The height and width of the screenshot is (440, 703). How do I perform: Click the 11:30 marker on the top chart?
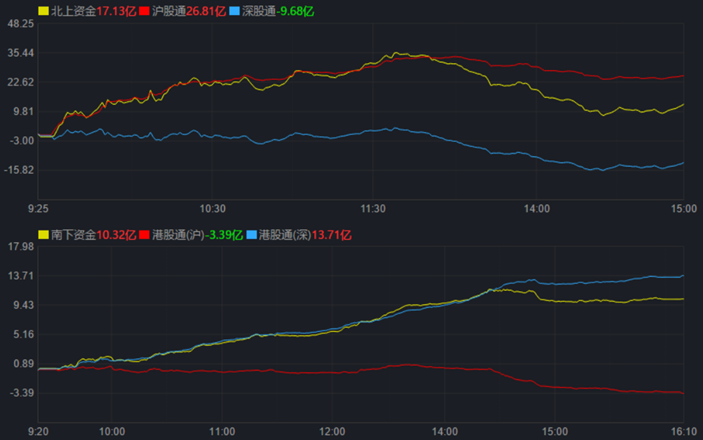point(373,209)
